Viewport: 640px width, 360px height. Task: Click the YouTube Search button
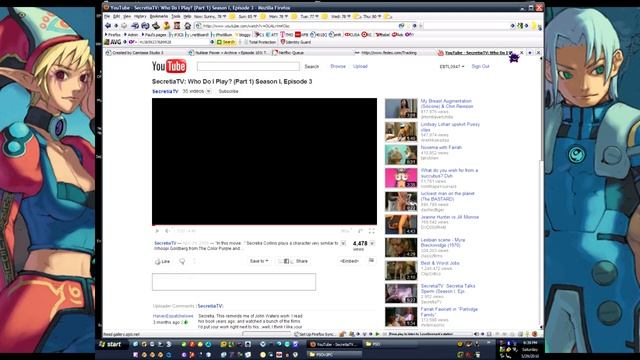tap(311, 66)
